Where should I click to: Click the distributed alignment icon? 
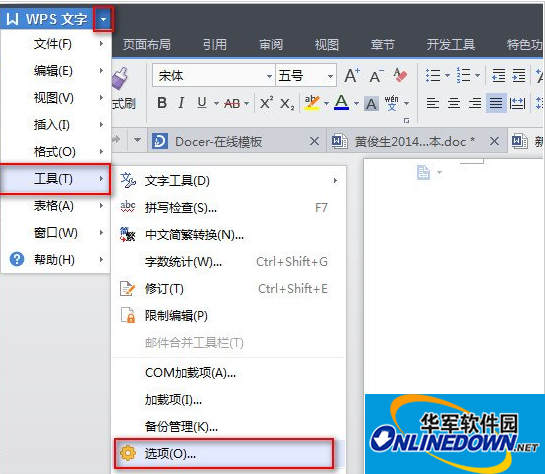(517, 103)
